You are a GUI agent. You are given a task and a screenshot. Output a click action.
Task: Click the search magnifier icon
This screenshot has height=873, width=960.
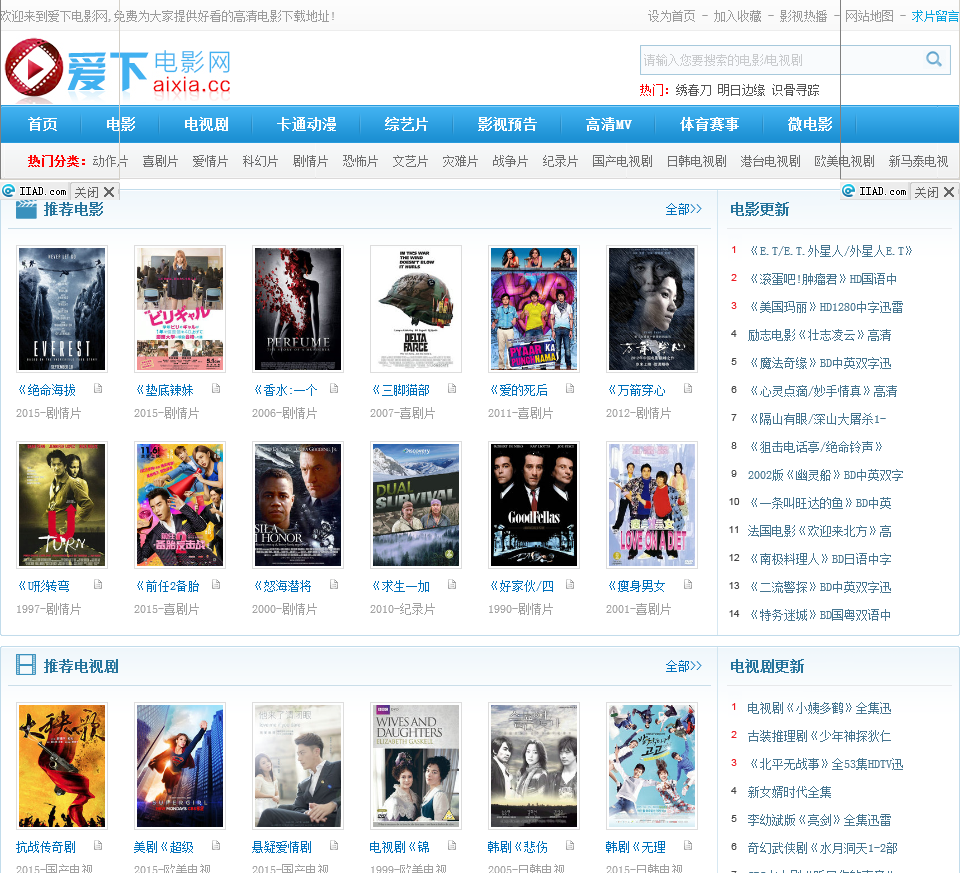934,59
